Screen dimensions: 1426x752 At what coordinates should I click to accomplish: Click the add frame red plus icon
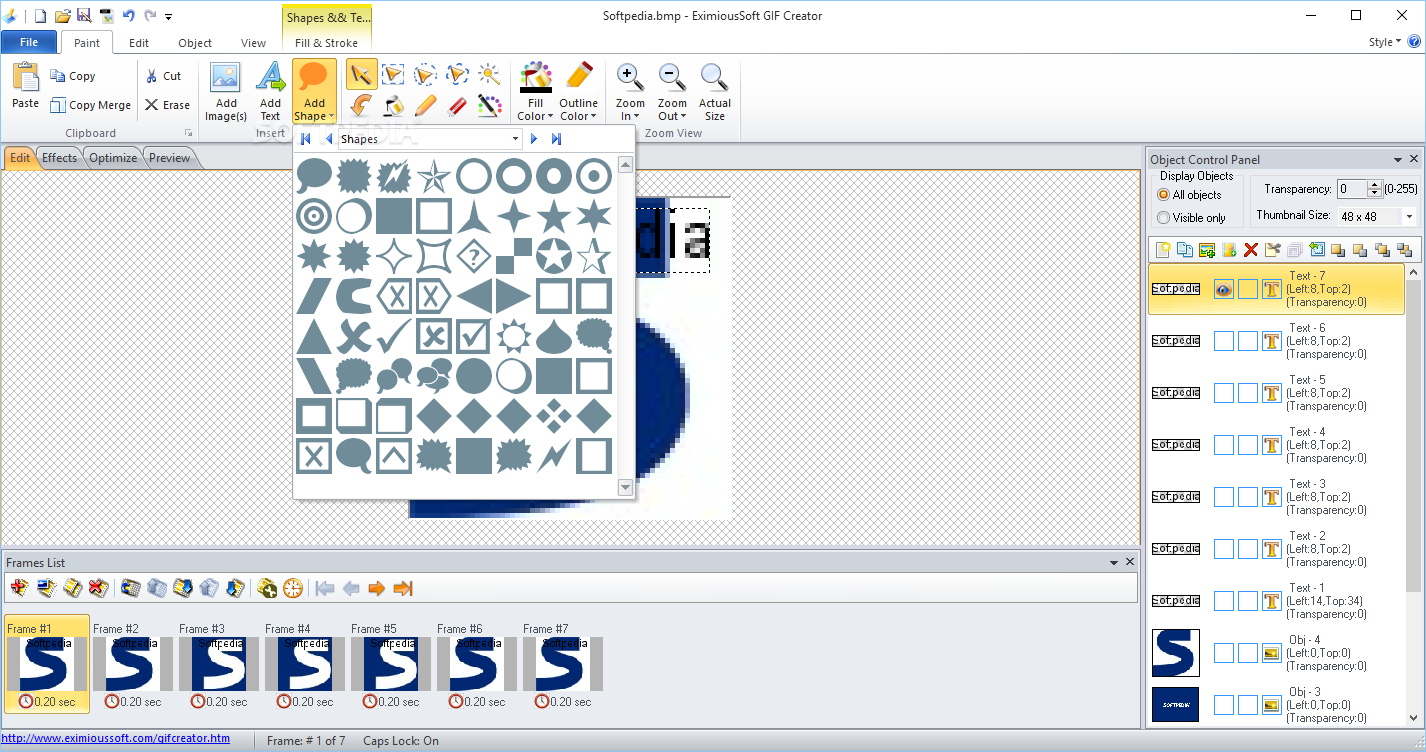[x=20, y=588]
